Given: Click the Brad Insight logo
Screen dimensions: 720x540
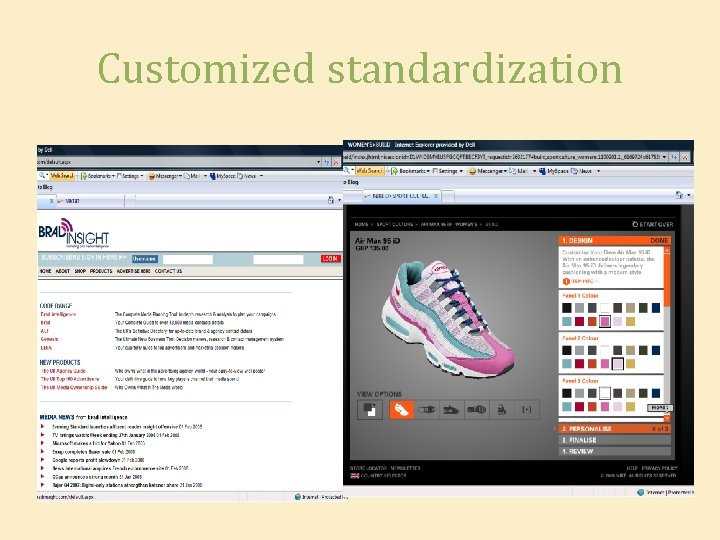Looking at the screenshot, I should click(x=73, y=233).
